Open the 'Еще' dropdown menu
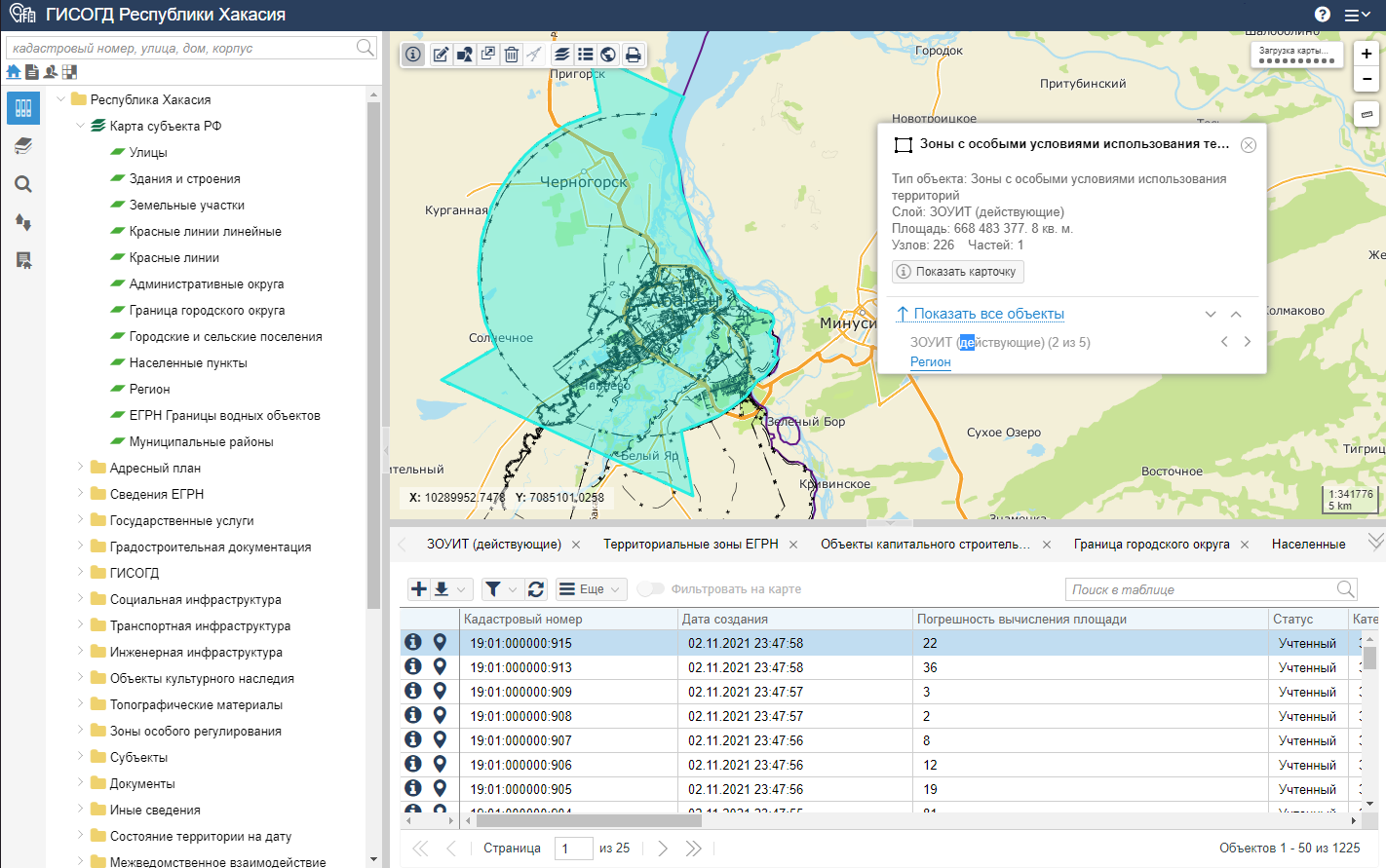This screenshot has height=868, width=1386. point(591,589)
